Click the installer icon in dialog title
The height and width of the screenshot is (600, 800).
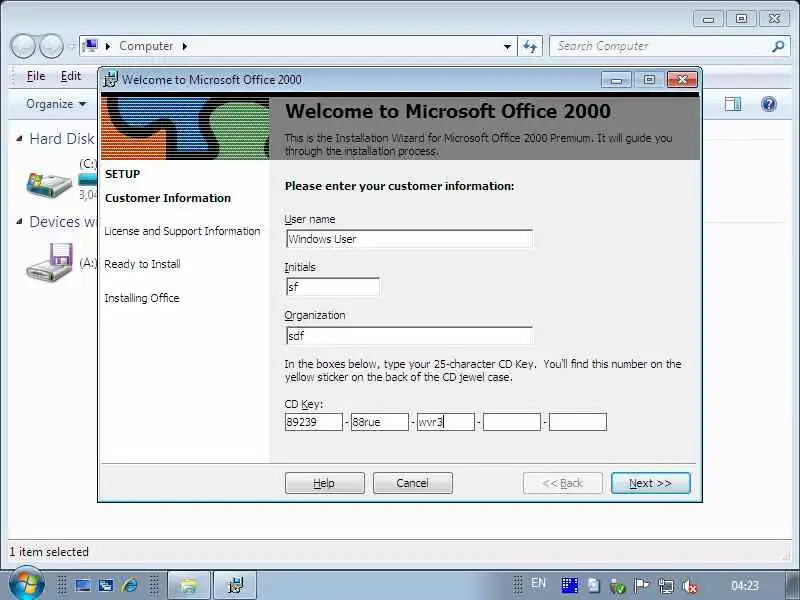point(110,80)
